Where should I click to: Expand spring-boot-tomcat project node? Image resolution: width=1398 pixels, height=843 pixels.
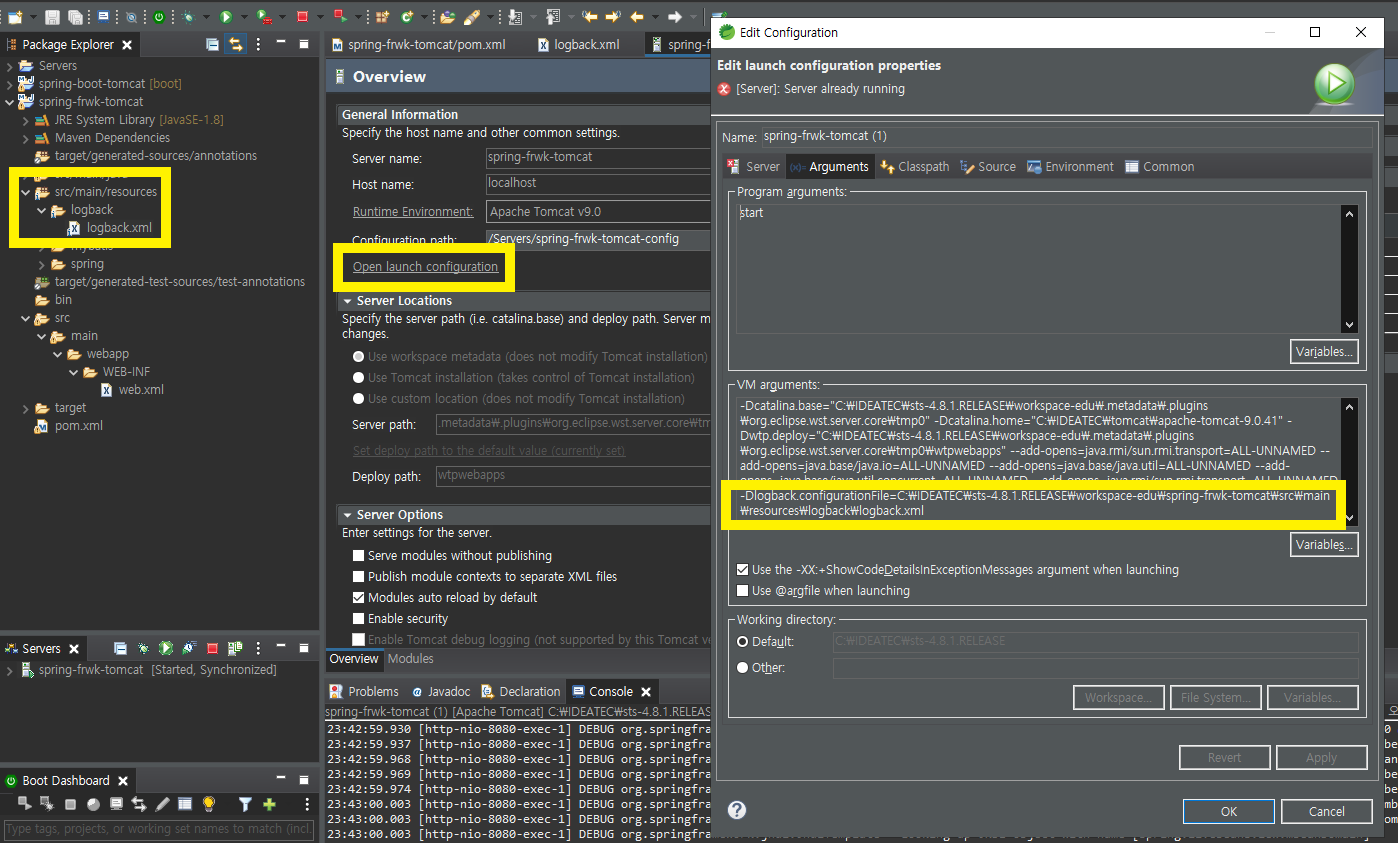10,84
